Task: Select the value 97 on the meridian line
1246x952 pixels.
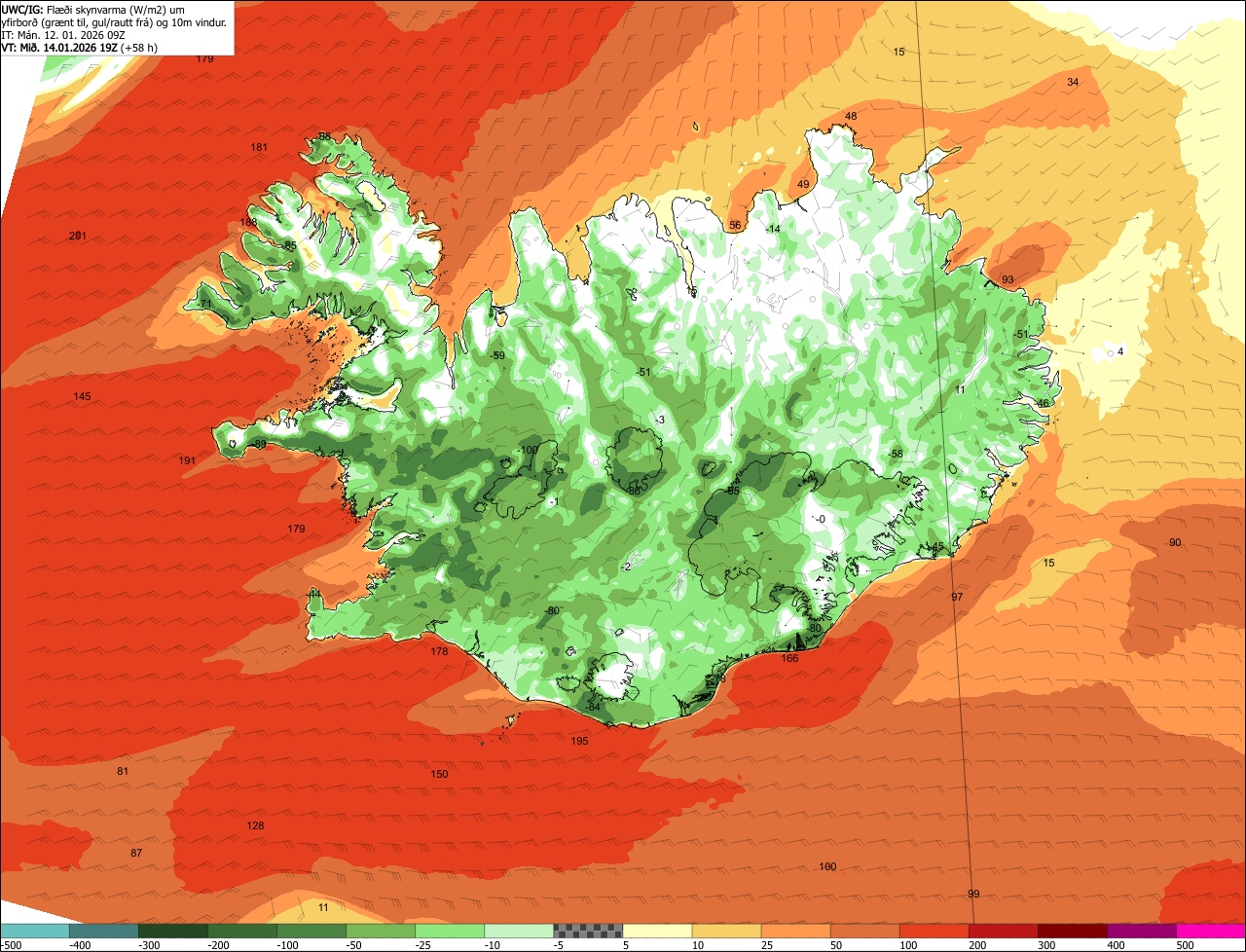Action: point(957,597)
